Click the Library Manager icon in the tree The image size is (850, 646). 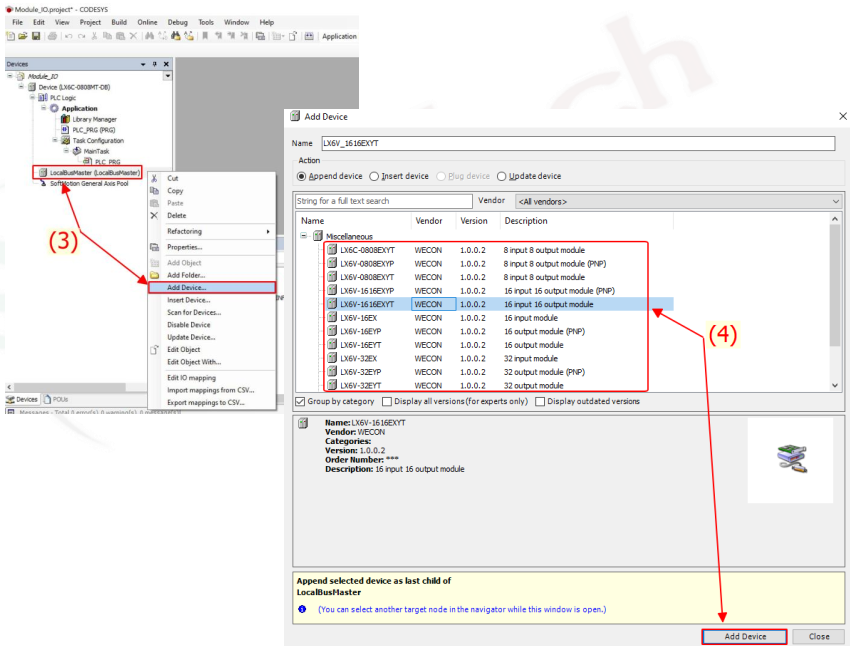(x=65, y=119)
